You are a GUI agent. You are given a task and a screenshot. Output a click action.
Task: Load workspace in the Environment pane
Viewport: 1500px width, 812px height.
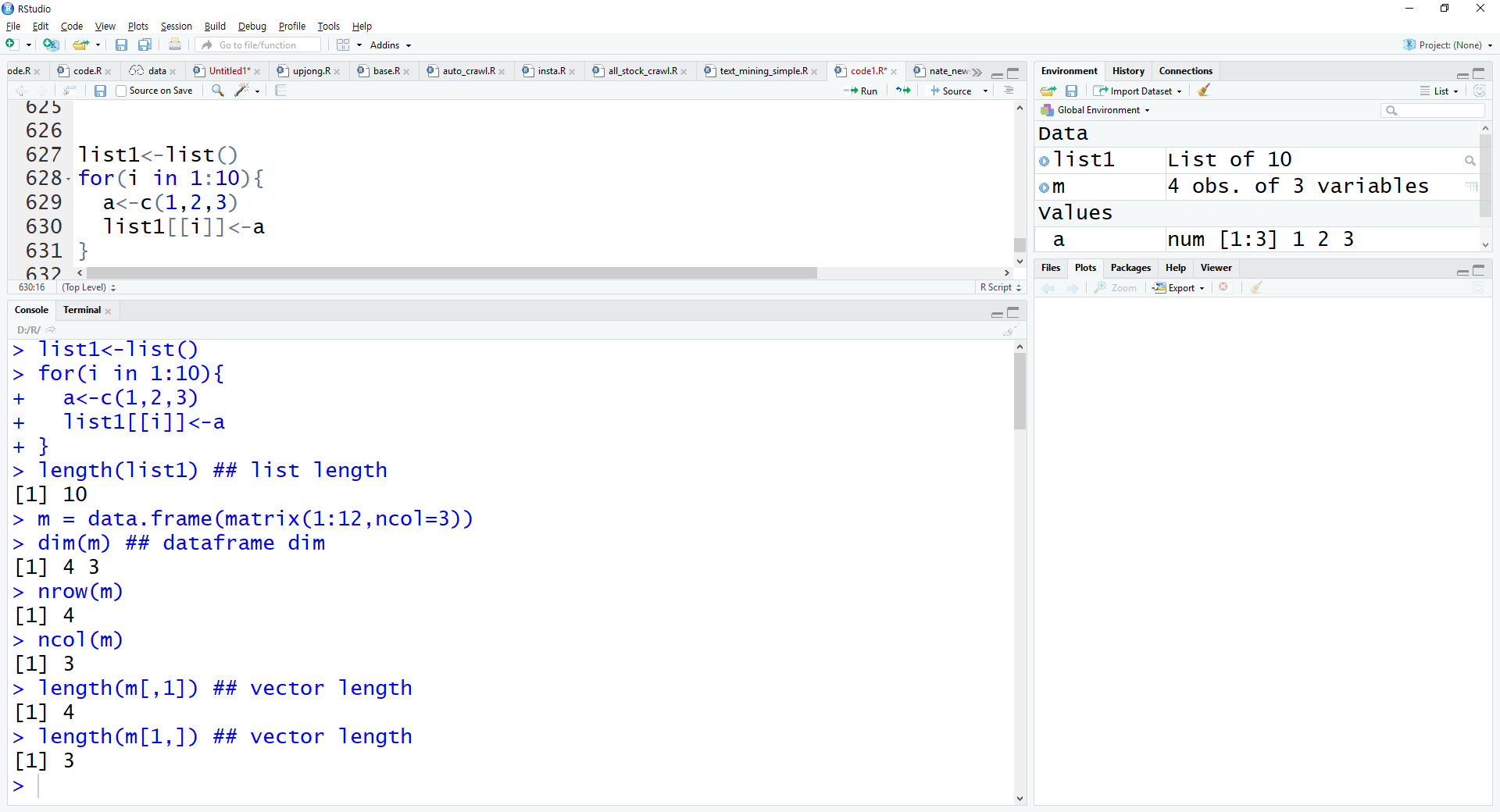click(1048, 91)
